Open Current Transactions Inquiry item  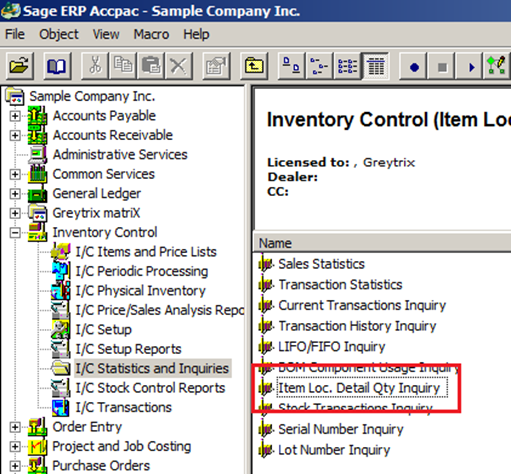[362, 305]
